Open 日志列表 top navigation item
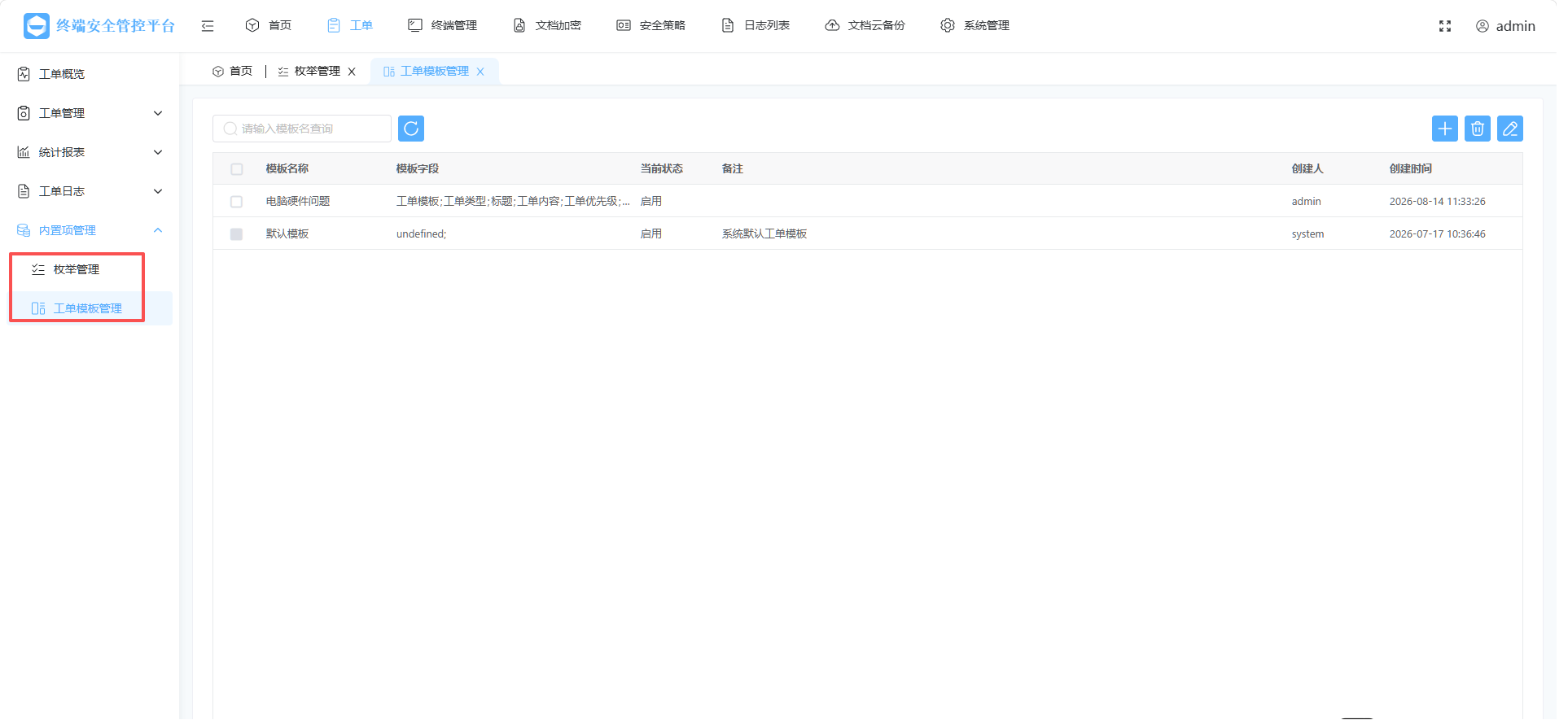The width and height of the screenshot is (1568, 720). (756, 25)
